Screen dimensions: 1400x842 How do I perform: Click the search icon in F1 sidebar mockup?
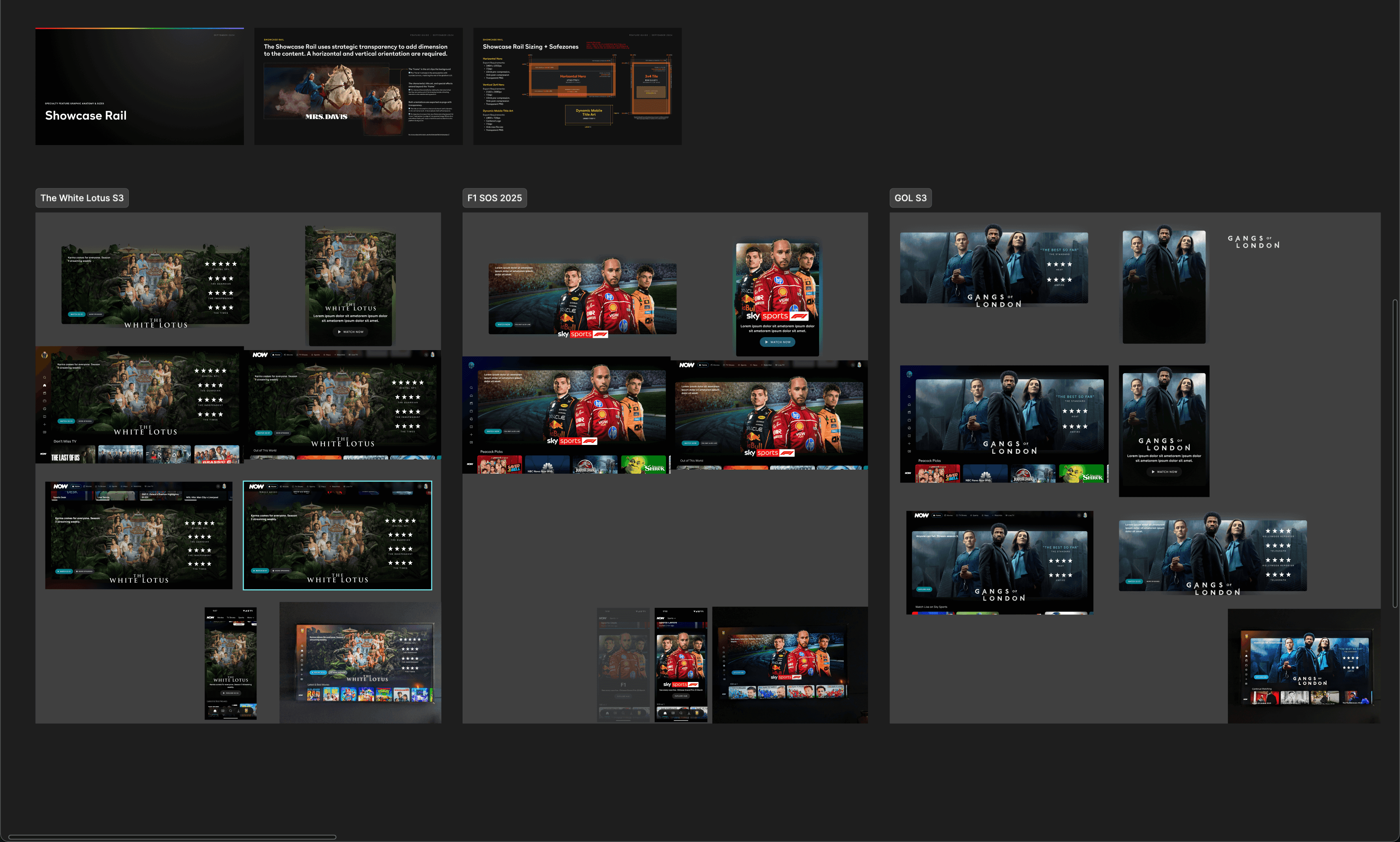click(x=471, y=387)
